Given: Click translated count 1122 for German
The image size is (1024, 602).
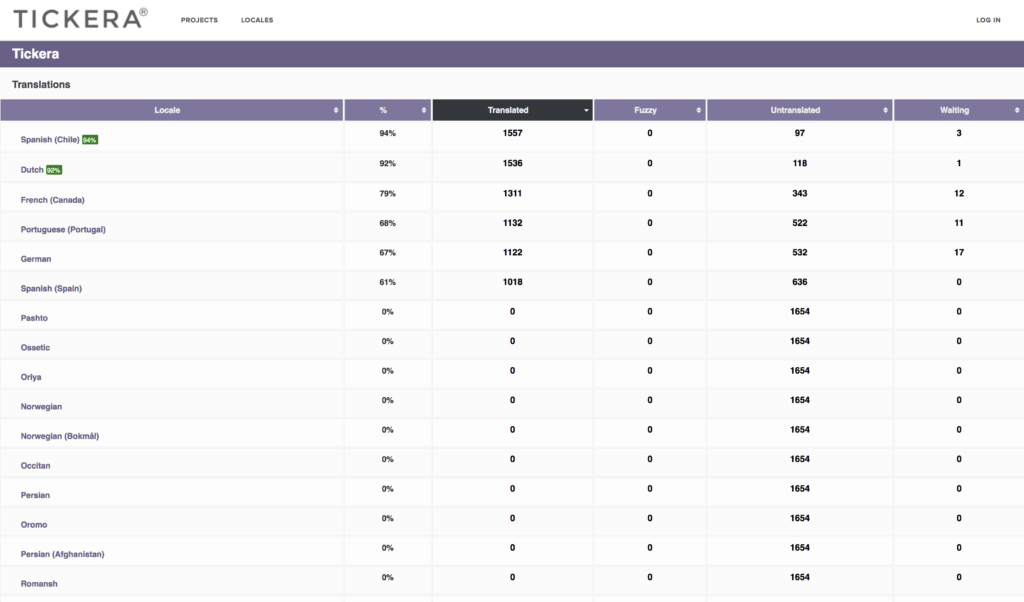Looking at the screenshot, I should pyautogui.click(x=513, y=252).
